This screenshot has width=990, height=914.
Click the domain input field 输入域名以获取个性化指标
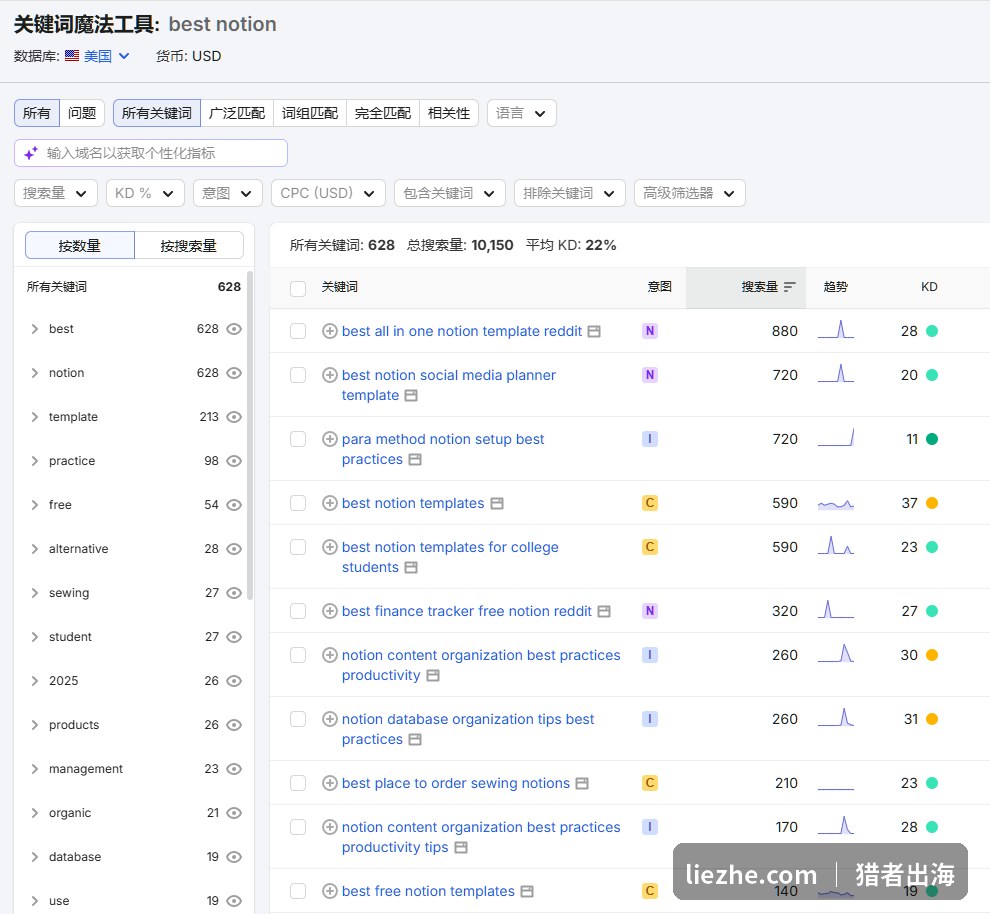click(x=151, y=153)
